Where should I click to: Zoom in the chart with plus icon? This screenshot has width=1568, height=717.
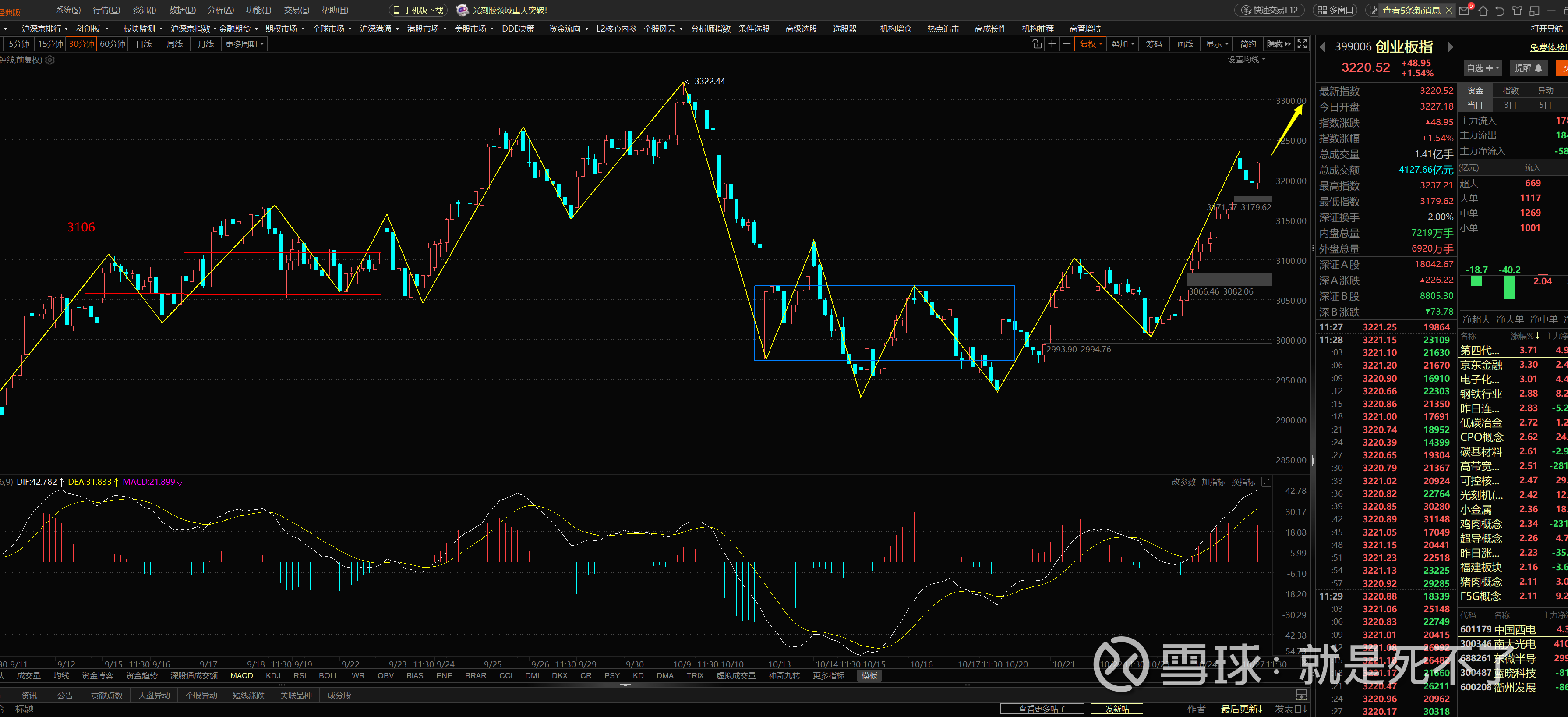click(x=1052, y=44)
